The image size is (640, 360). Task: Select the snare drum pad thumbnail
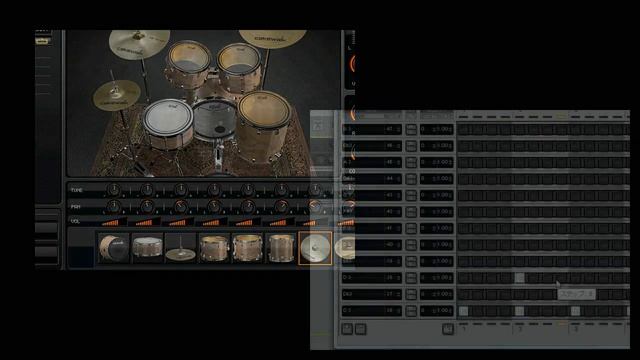(147, 248)
